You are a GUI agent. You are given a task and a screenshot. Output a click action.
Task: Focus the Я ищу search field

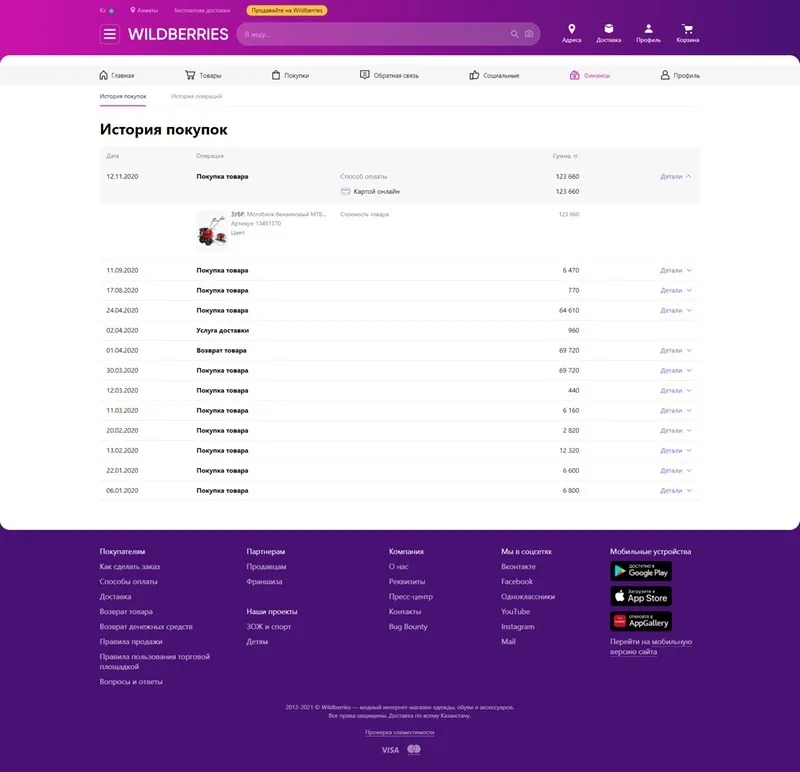(375, 34)
